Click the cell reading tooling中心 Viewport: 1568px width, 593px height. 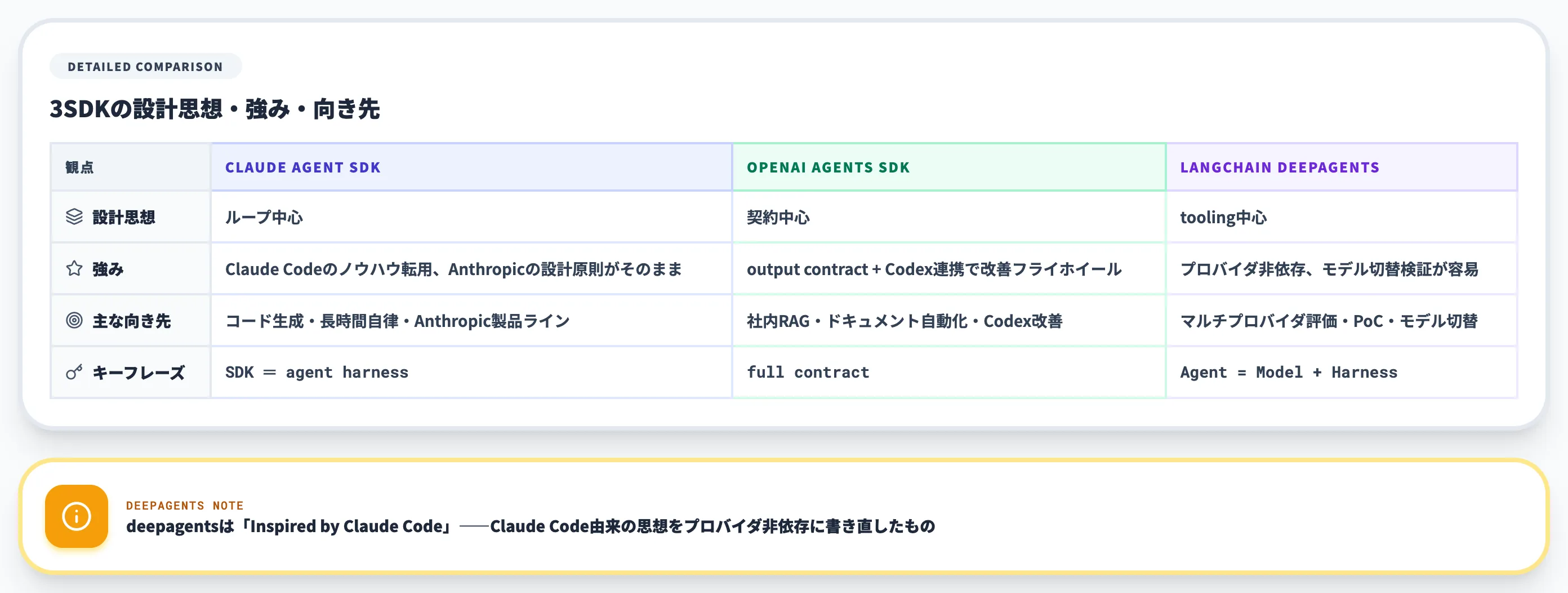click(1342, 217)
